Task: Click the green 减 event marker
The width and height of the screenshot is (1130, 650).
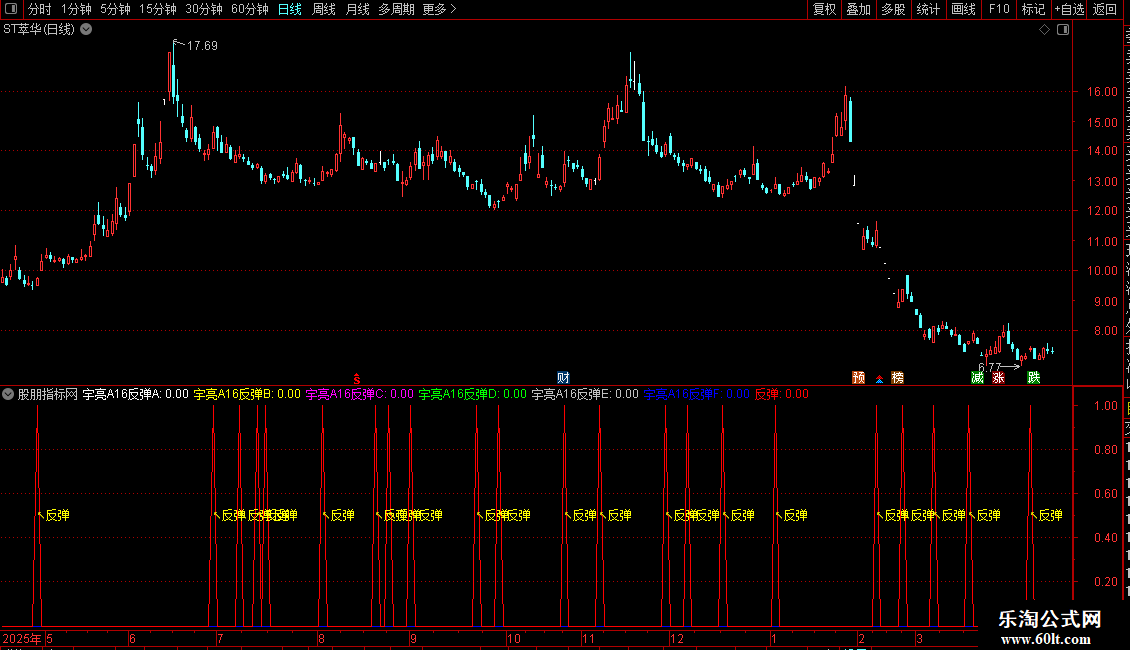Action: click(977, 378)
